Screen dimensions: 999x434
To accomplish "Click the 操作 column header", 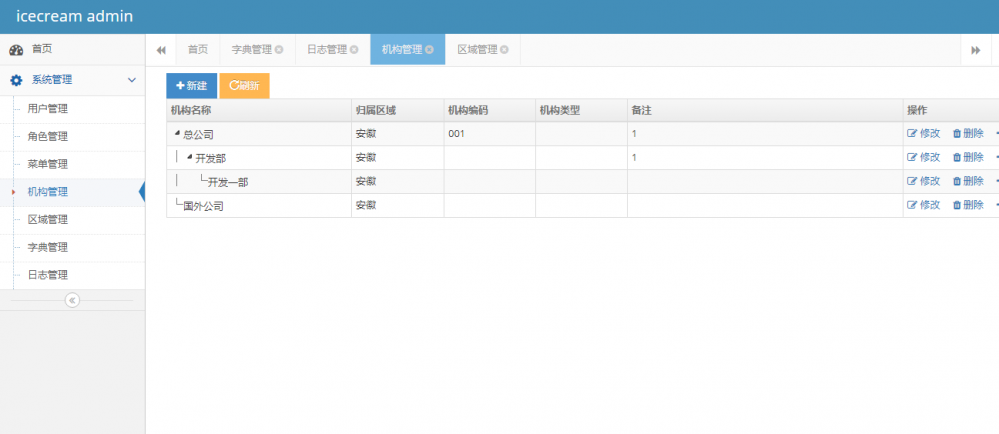I will point(951,110).
